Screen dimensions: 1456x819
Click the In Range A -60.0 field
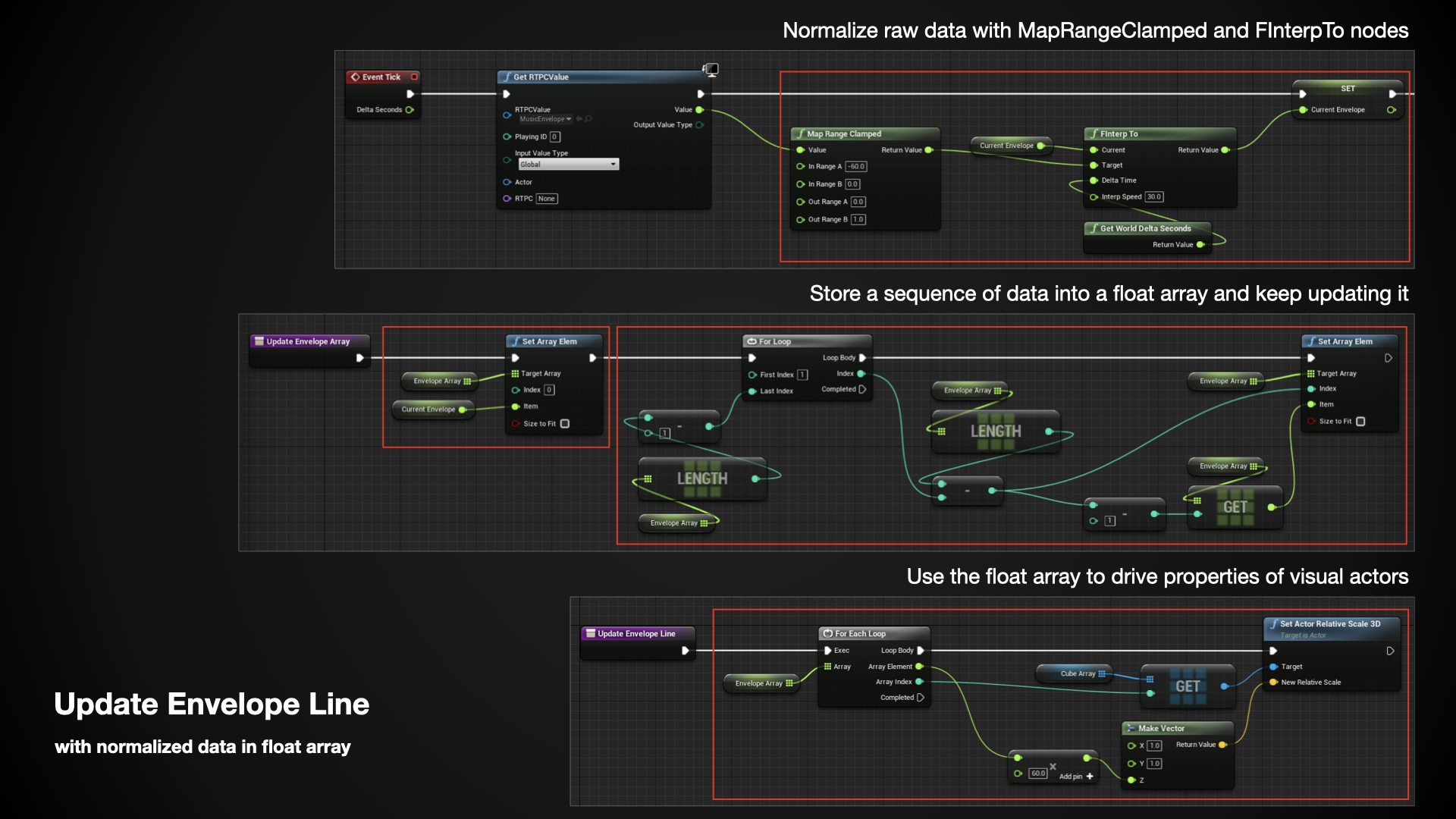click(856, 167)
